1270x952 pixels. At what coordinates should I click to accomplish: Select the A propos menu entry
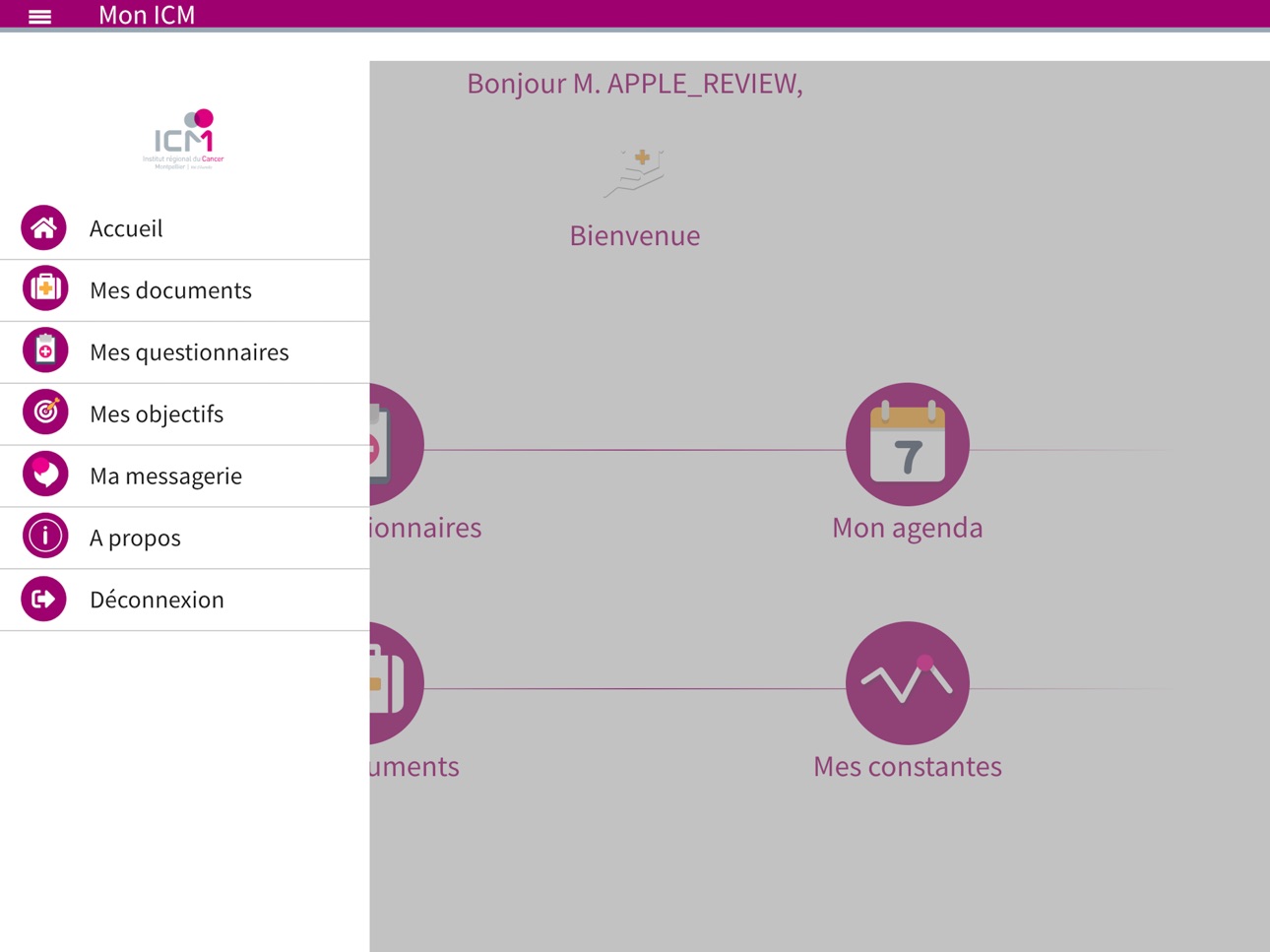click(185, 539)
